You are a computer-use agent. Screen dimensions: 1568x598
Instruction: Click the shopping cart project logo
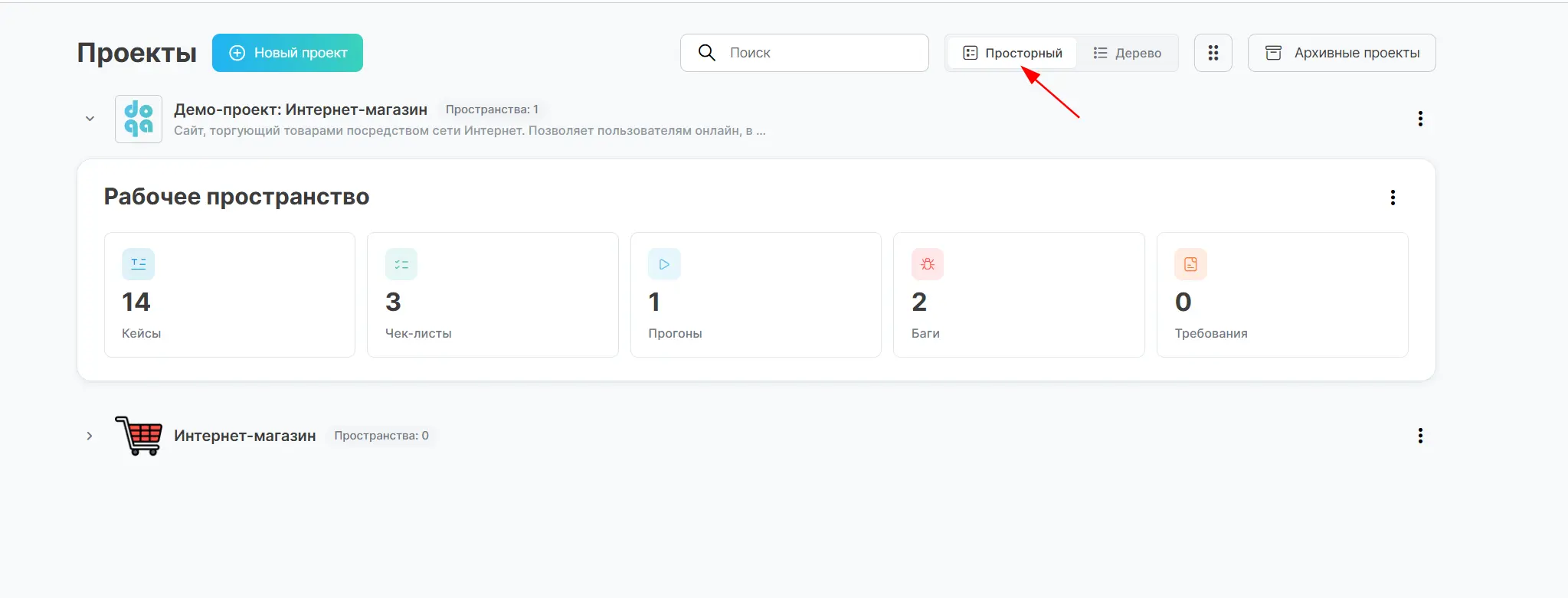pos(139,436)
